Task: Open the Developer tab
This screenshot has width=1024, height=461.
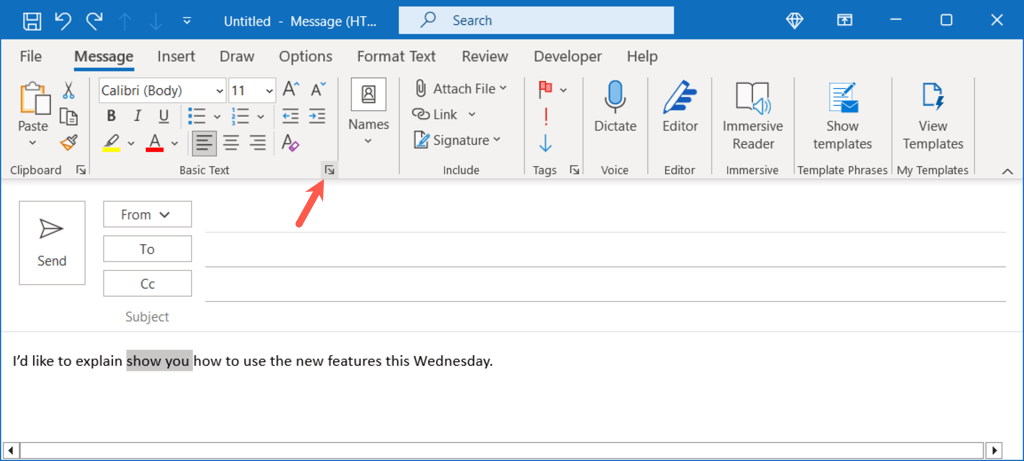Action: (568, 57)
